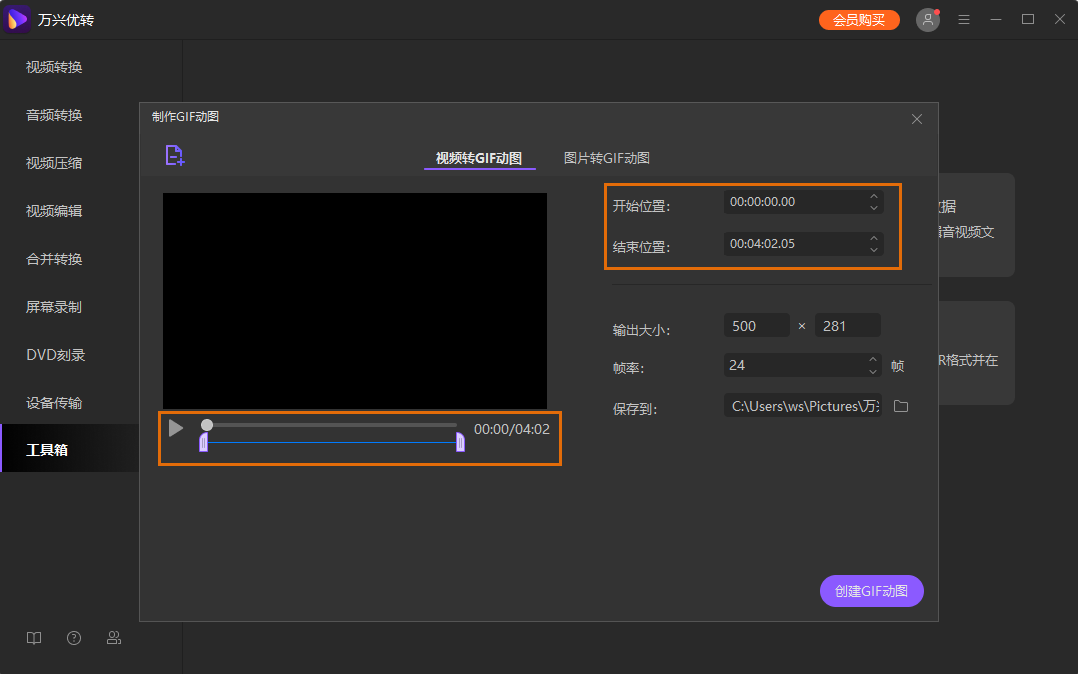Open the folder browse icon next to save path
Screen dimensions: 1078x674
(x=900, y=406)
